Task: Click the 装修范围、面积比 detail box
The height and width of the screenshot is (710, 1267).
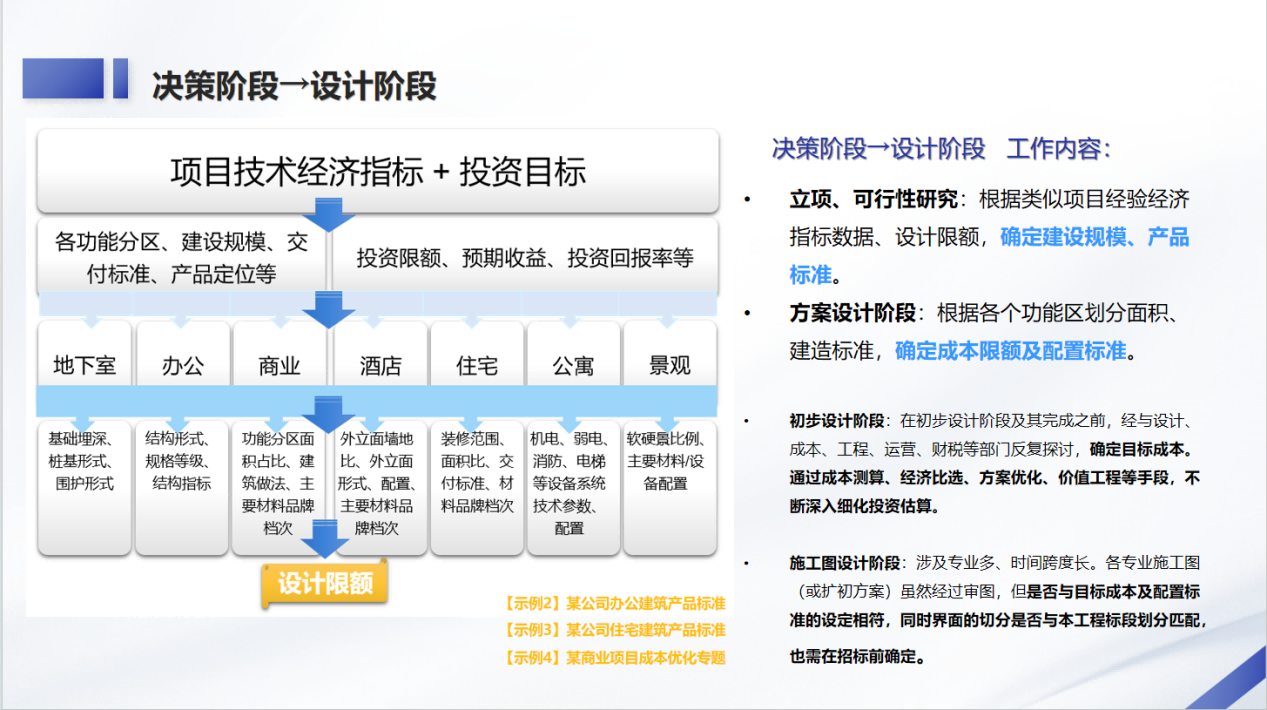Action: pos(477,487)
